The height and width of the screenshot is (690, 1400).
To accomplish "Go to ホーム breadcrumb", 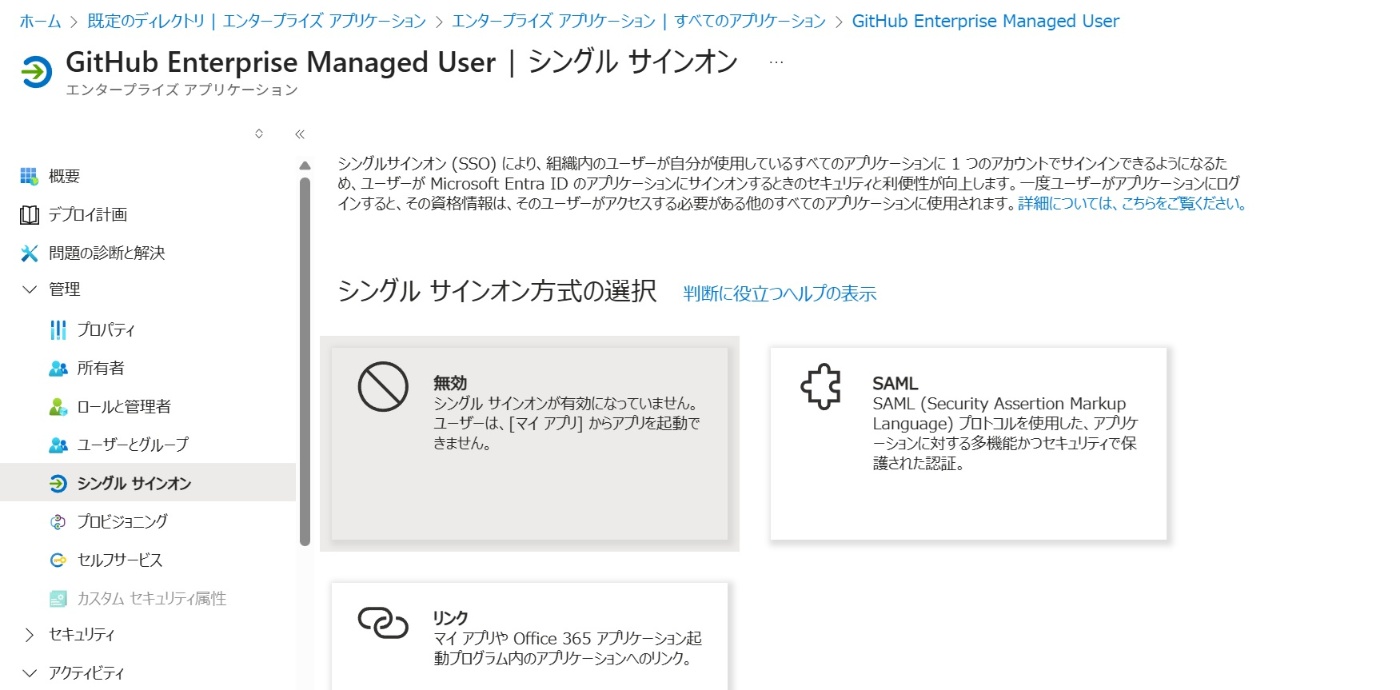I will [40, 21].
